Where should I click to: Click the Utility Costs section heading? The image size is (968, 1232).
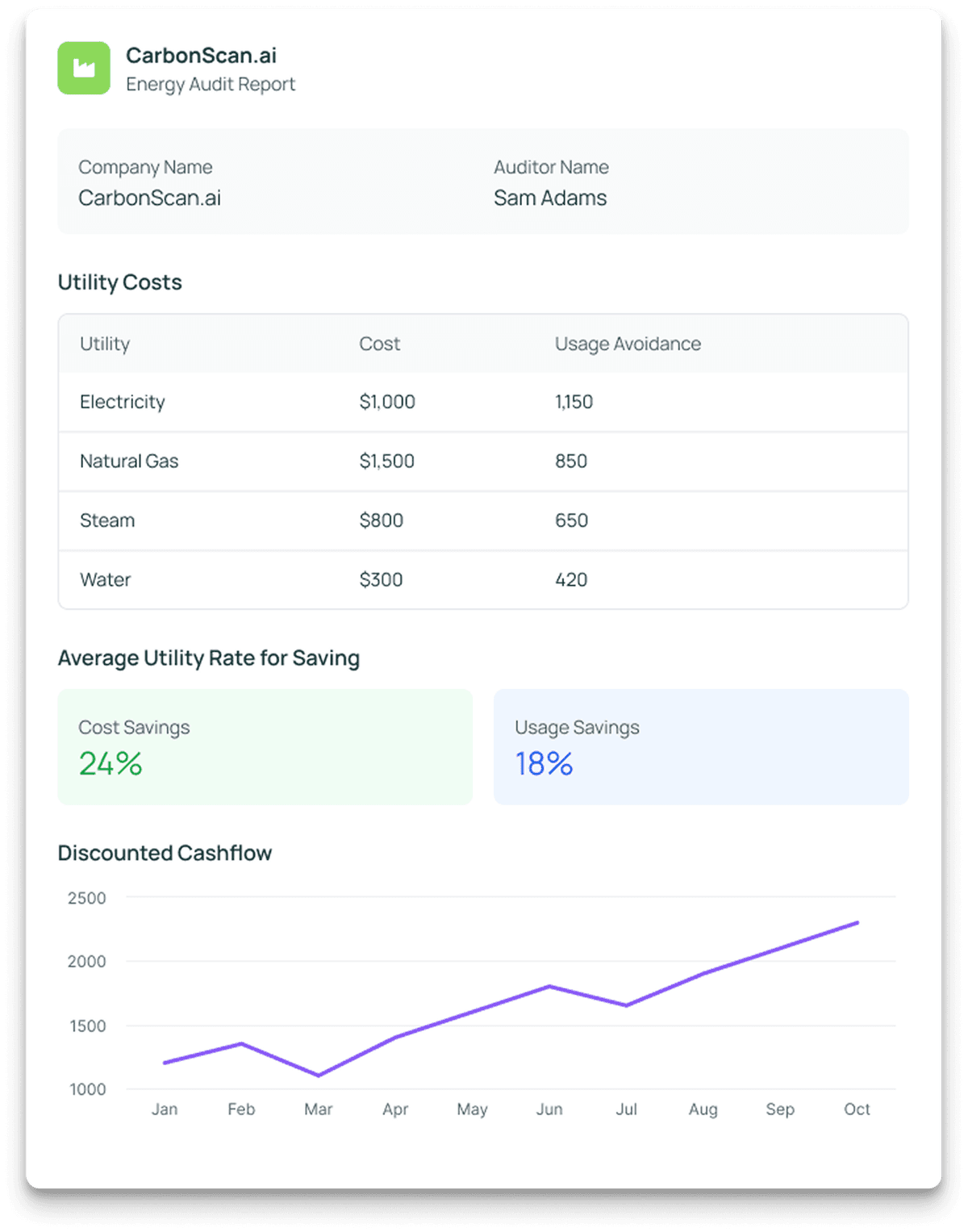[119, 282]
